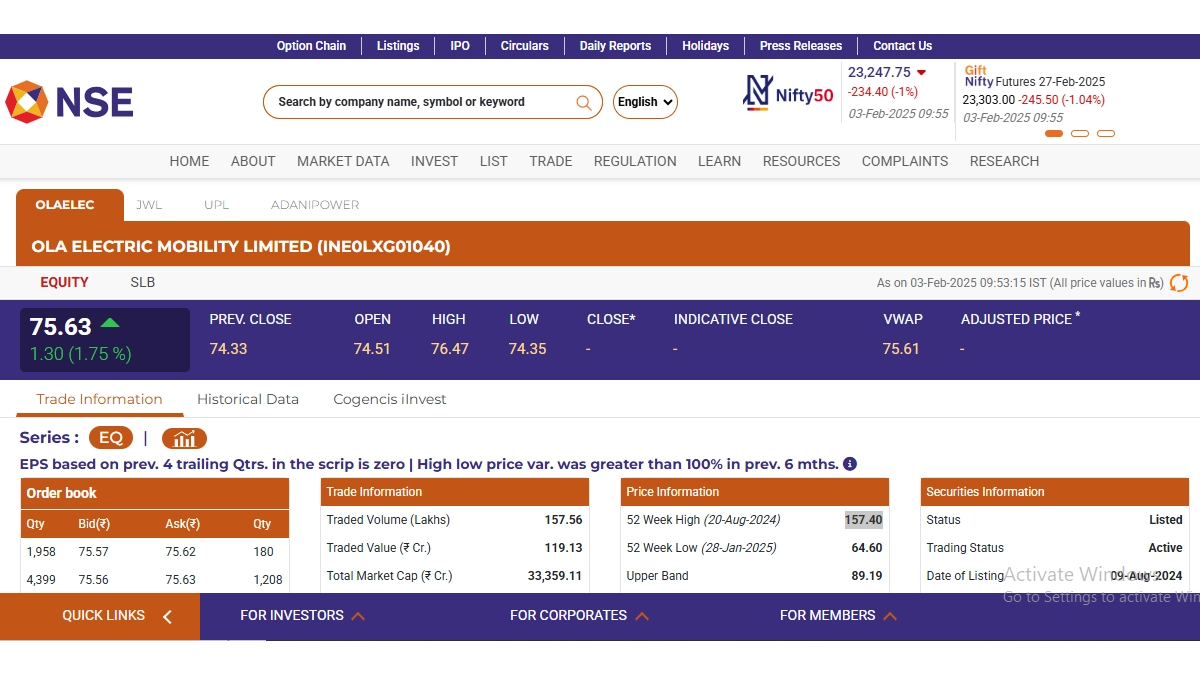The height and width of the screenshot is (675, 1200).
Task: Click the info icon after EPS note
Action: coord(850,464)
